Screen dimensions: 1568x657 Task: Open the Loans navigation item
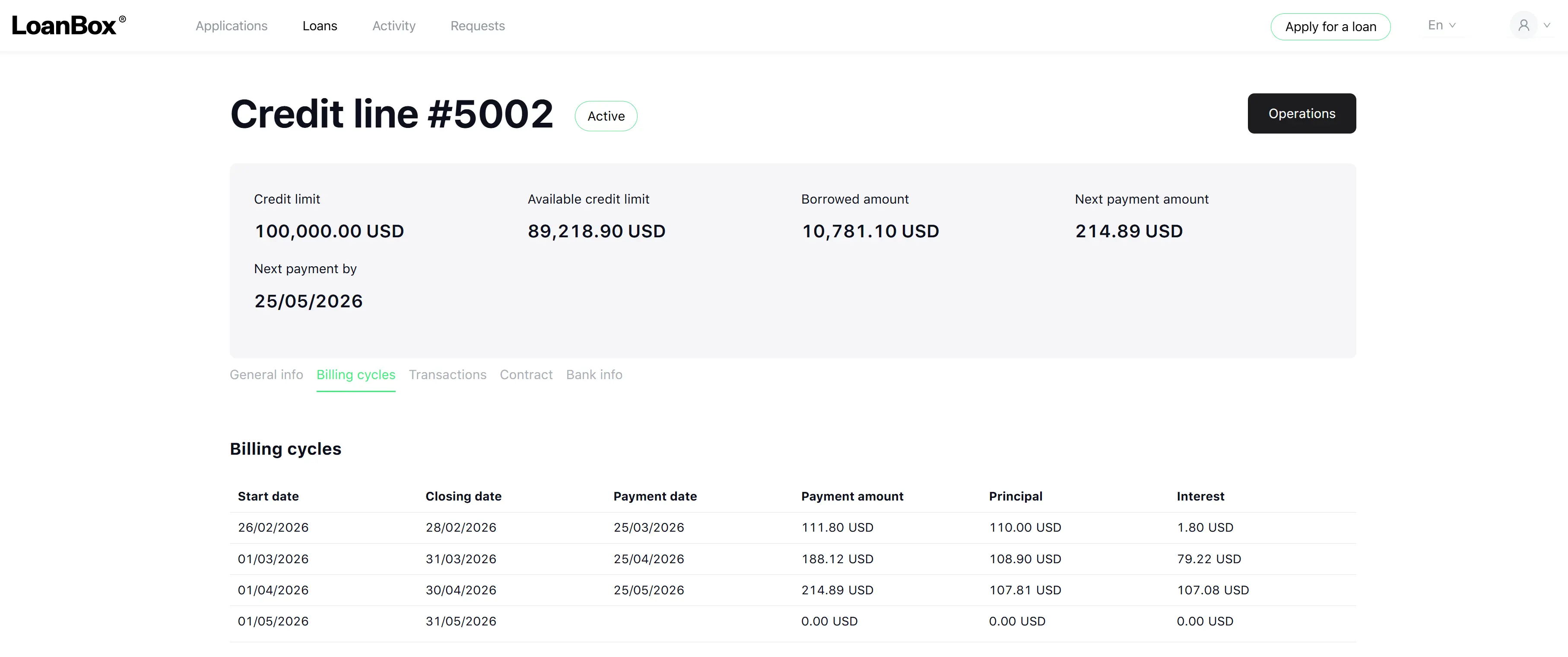click(x=320, y=26)
